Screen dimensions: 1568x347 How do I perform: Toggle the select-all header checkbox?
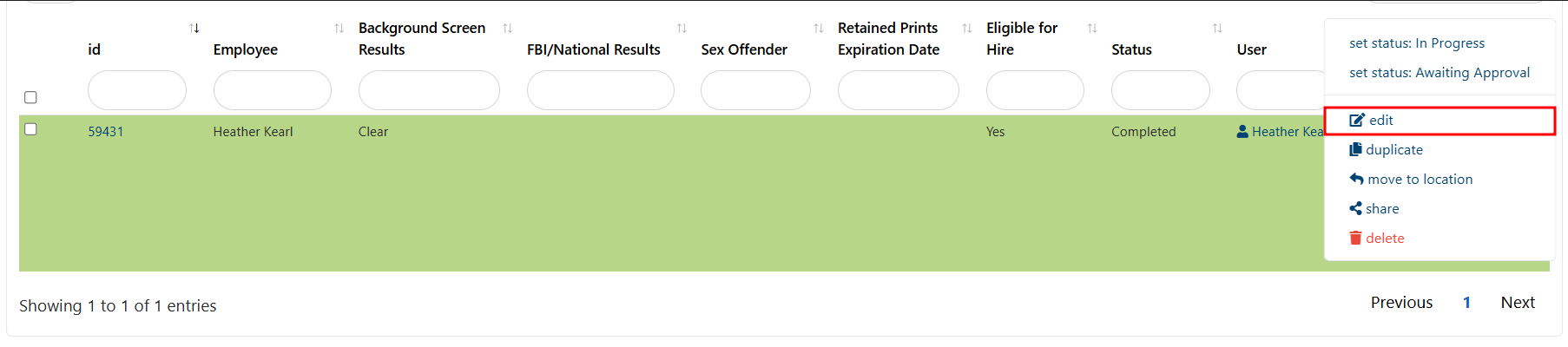pos(30,97)
